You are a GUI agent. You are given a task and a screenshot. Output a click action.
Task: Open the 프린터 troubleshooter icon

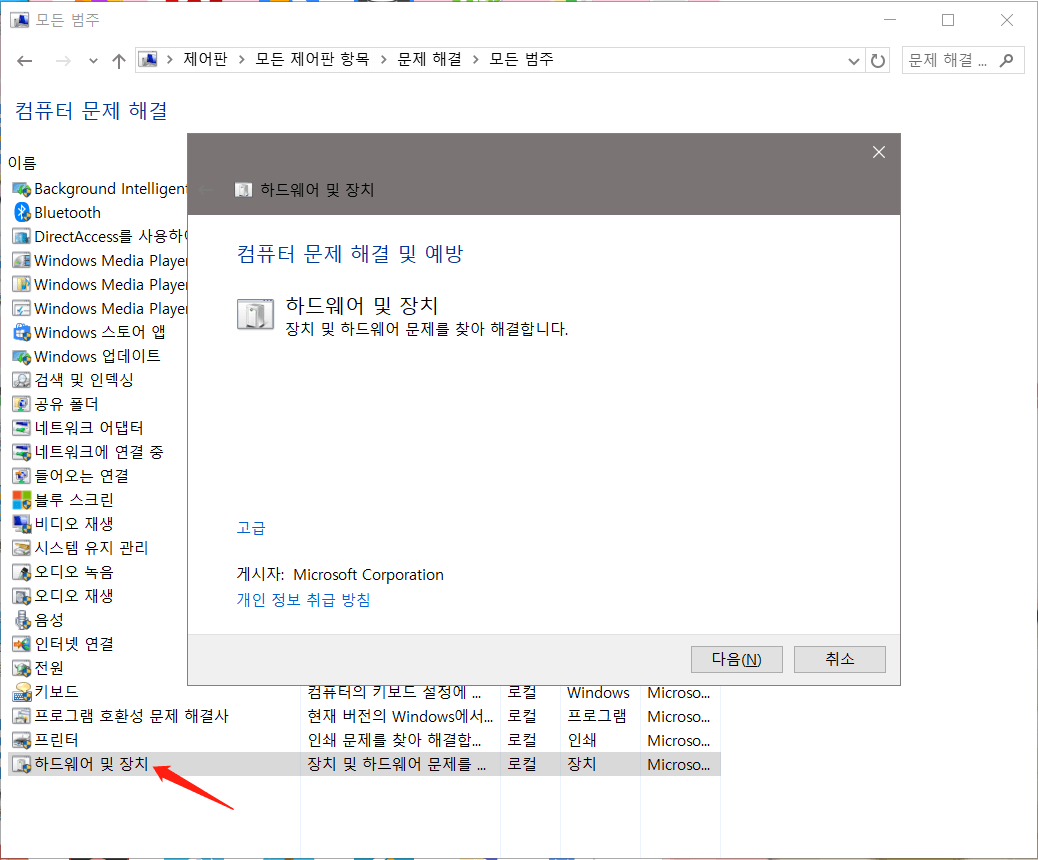coord(22,739)
